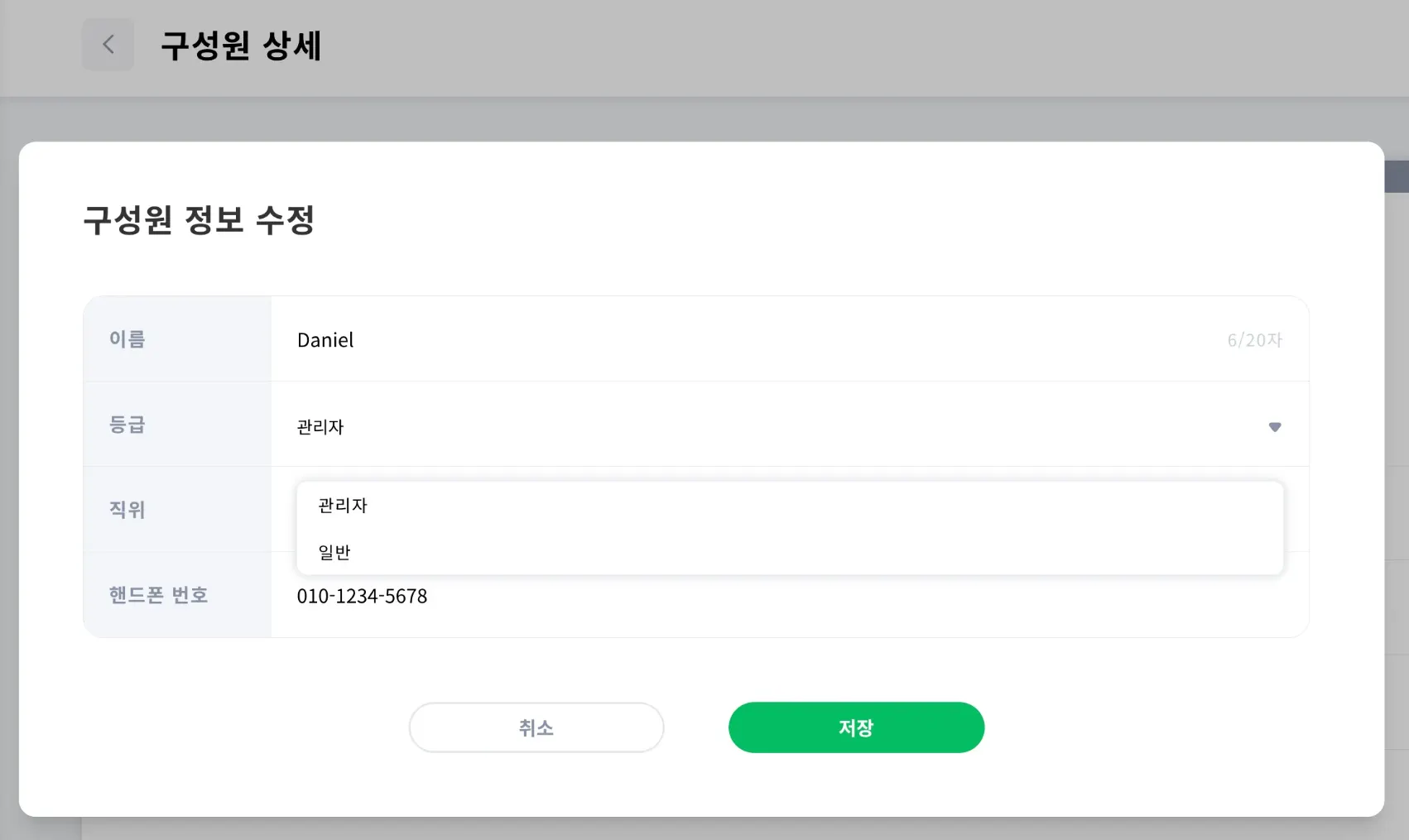Image resolution: width=1409 pixels, height=840 pixels.
Task: Select the 관리자 option in the list
Action: [343, 506]
